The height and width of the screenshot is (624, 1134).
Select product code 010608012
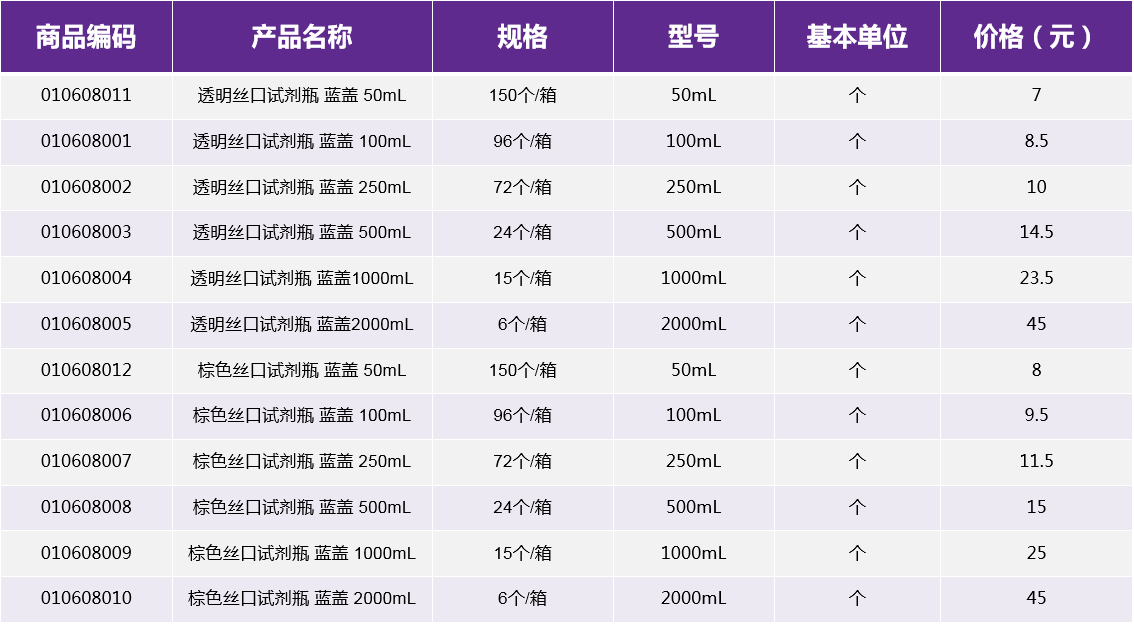click(86, 369)
